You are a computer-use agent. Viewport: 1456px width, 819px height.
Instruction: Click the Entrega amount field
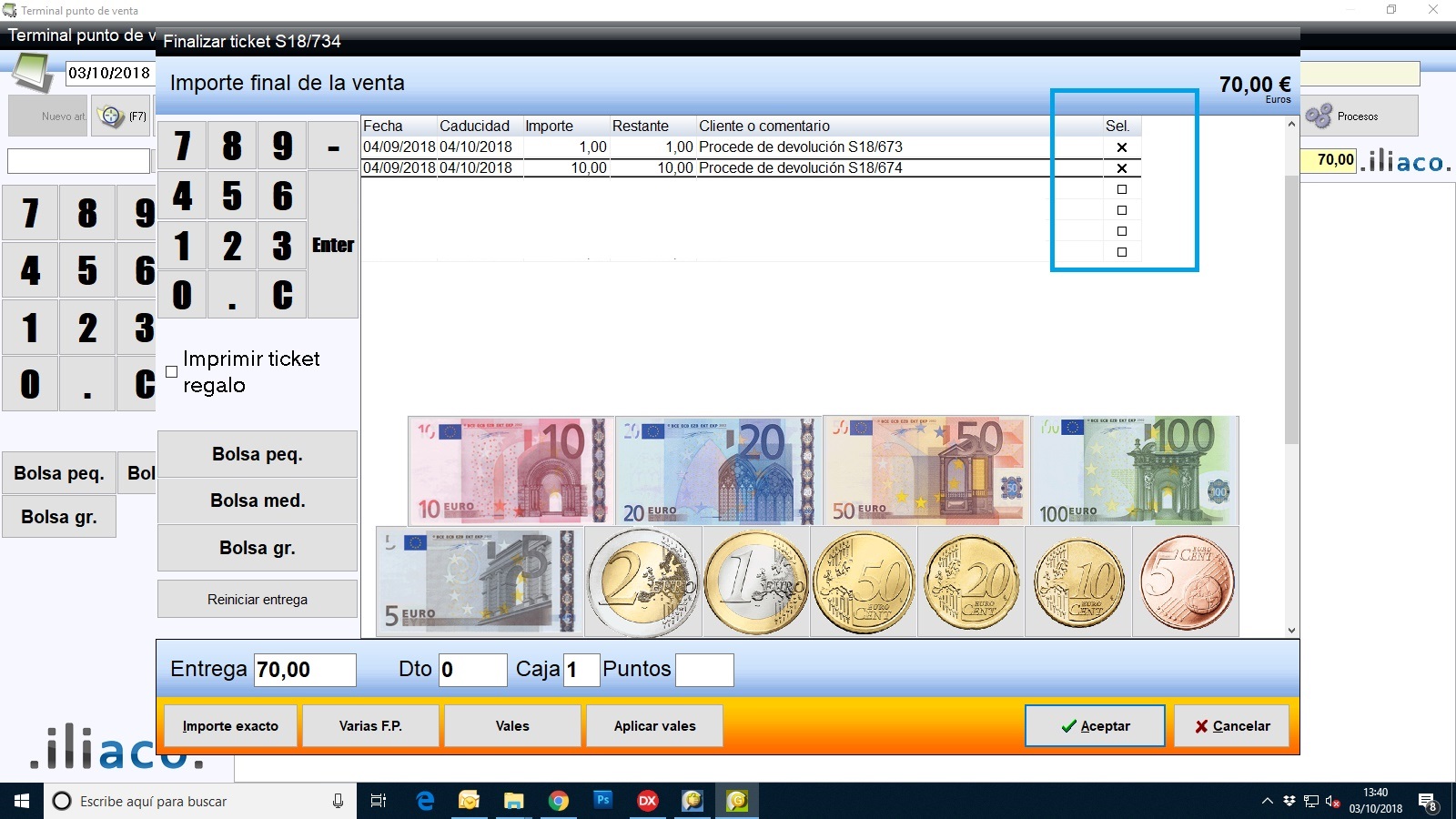[x=305, y=670]
